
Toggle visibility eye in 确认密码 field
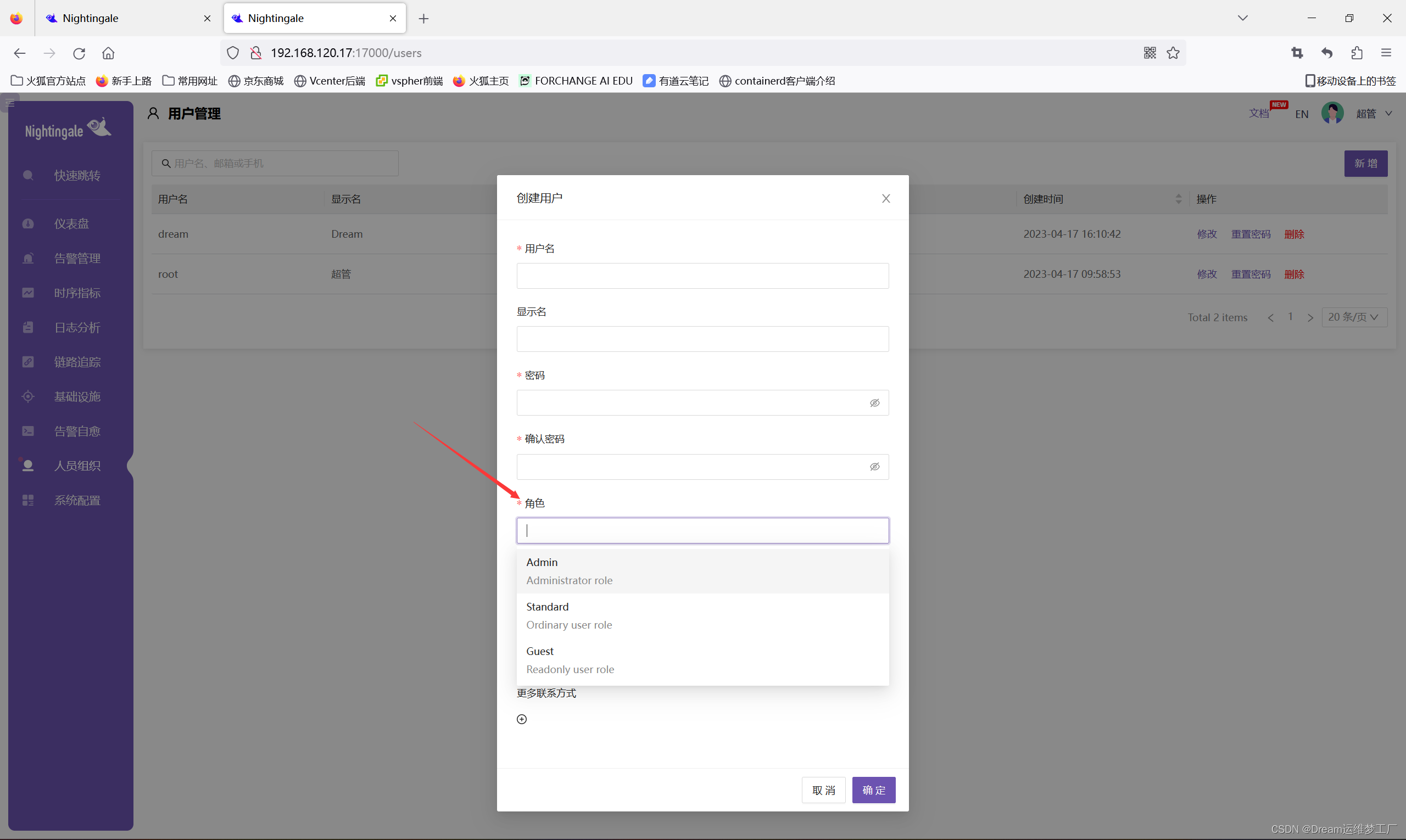point(874,467)
